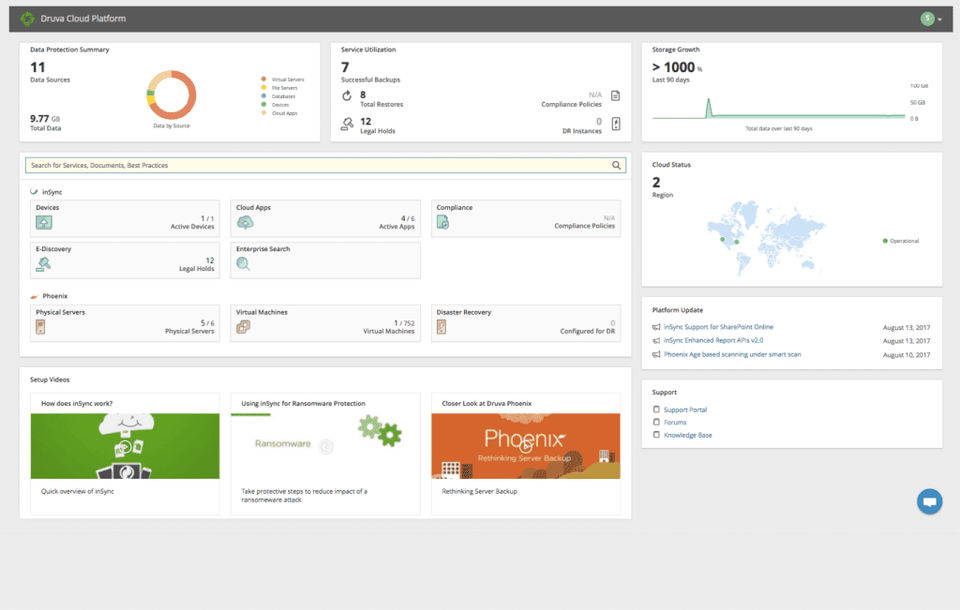The image size is (960, 610).
Task: Click the search magnifier in search bar
Action: [617, 165]
